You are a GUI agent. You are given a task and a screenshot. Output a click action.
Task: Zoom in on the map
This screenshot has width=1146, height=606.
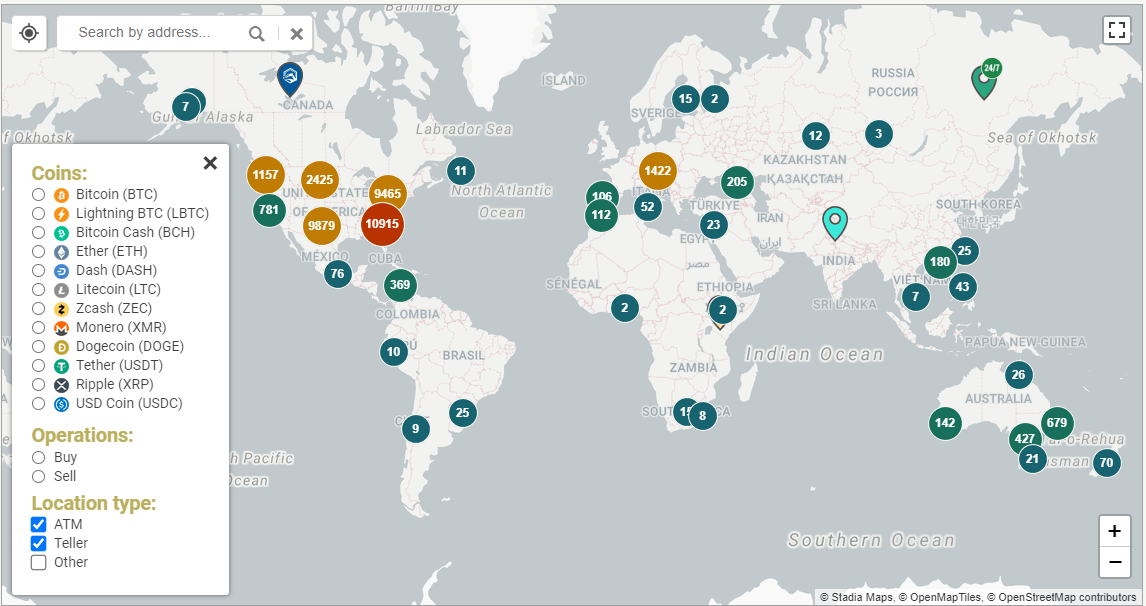pos(1114,531)
